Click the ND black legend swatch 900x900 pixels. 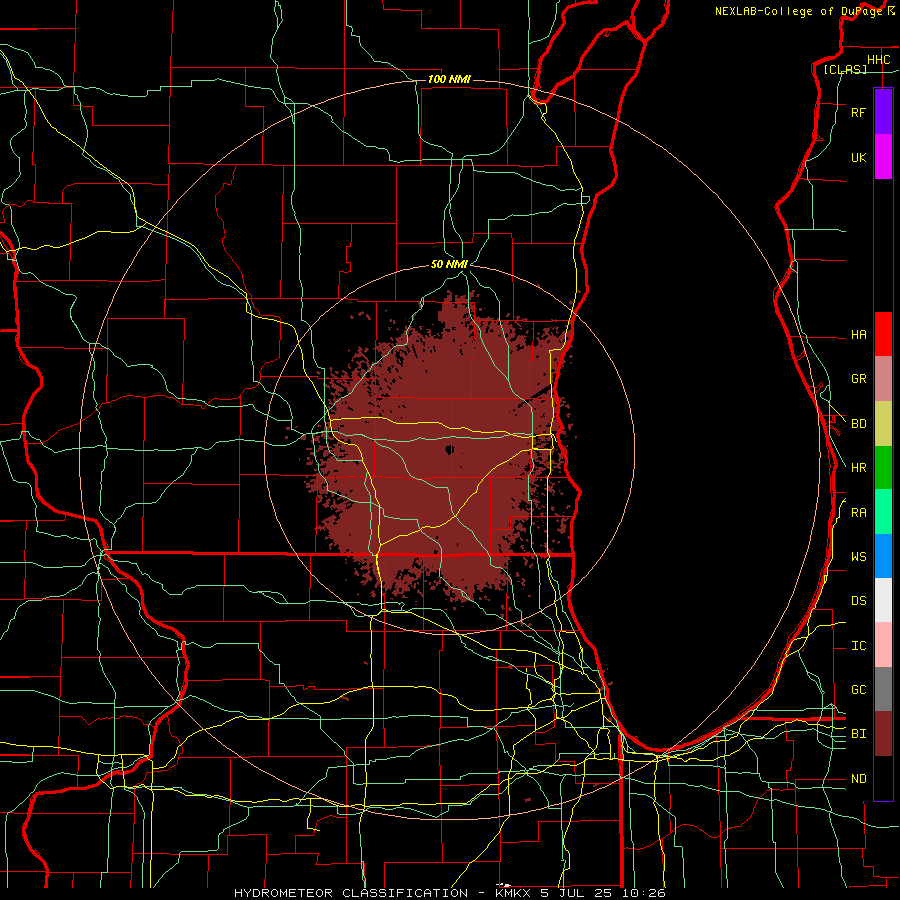[883, 778]
